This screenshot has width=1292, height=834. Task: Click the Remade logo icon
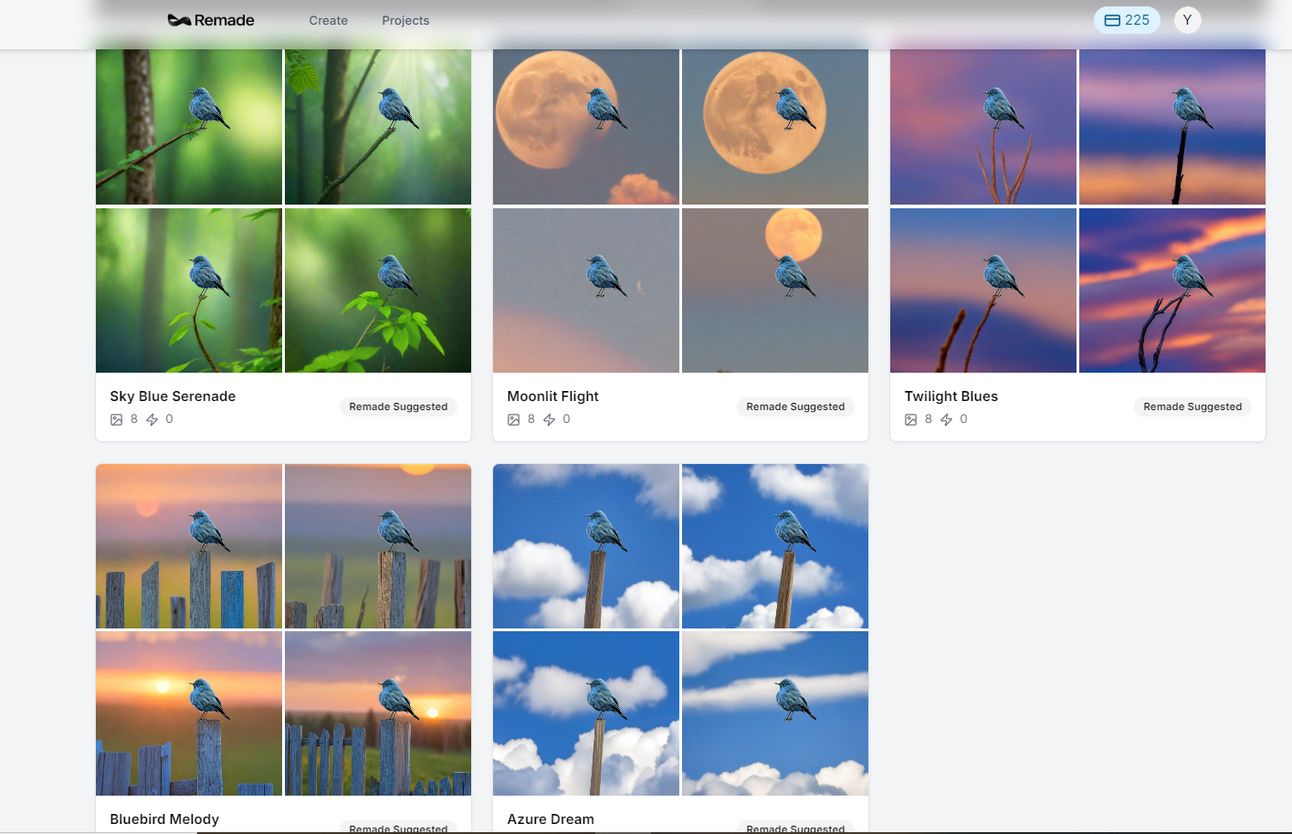(179, 20)
